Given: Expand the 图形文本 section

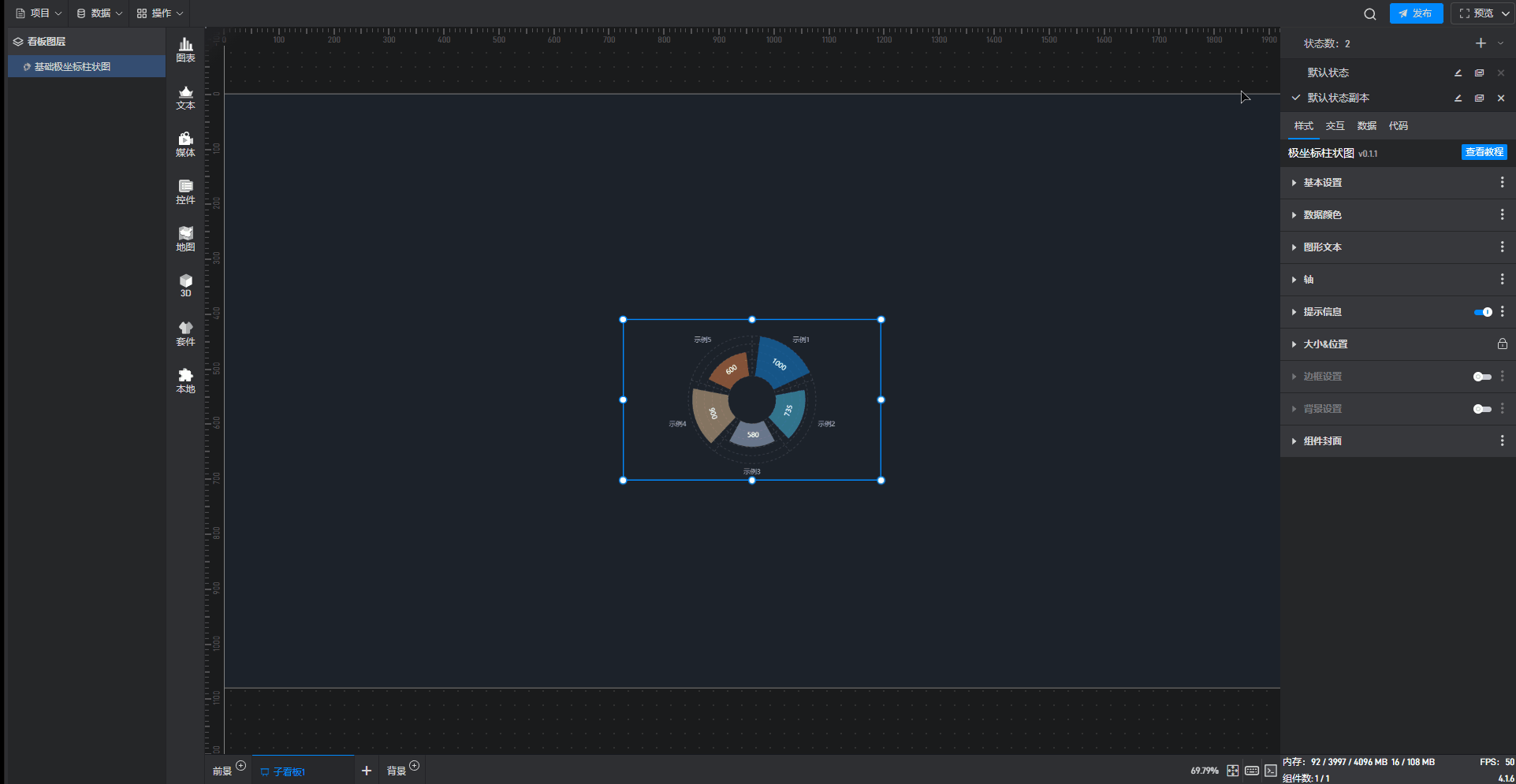Looking at the screenshot, I should click(1294, 247).
